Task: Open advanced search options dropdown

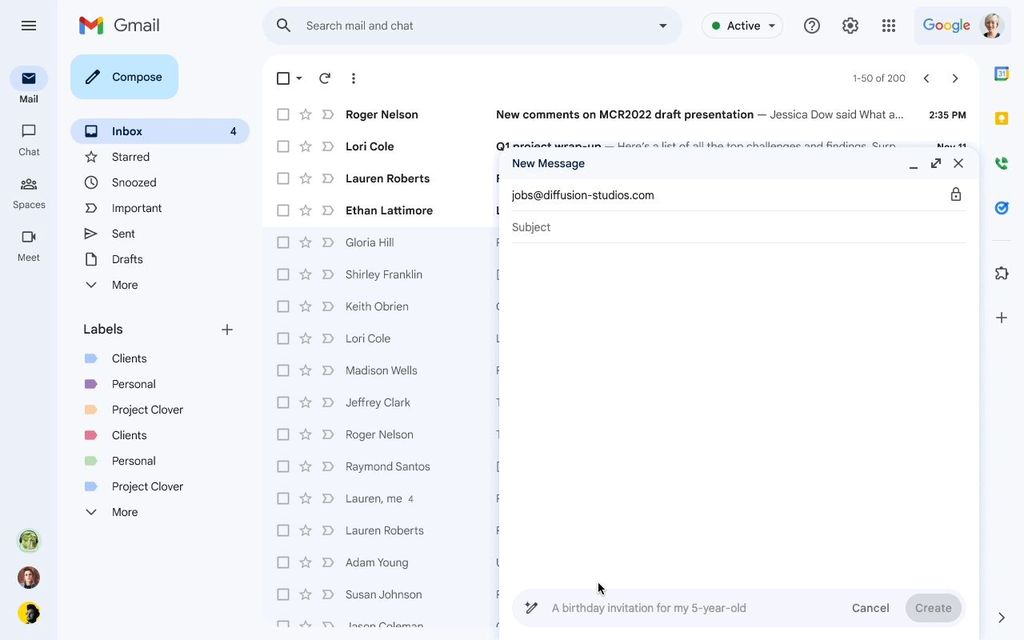Action: pyautogui.click(x=662, y=24)
